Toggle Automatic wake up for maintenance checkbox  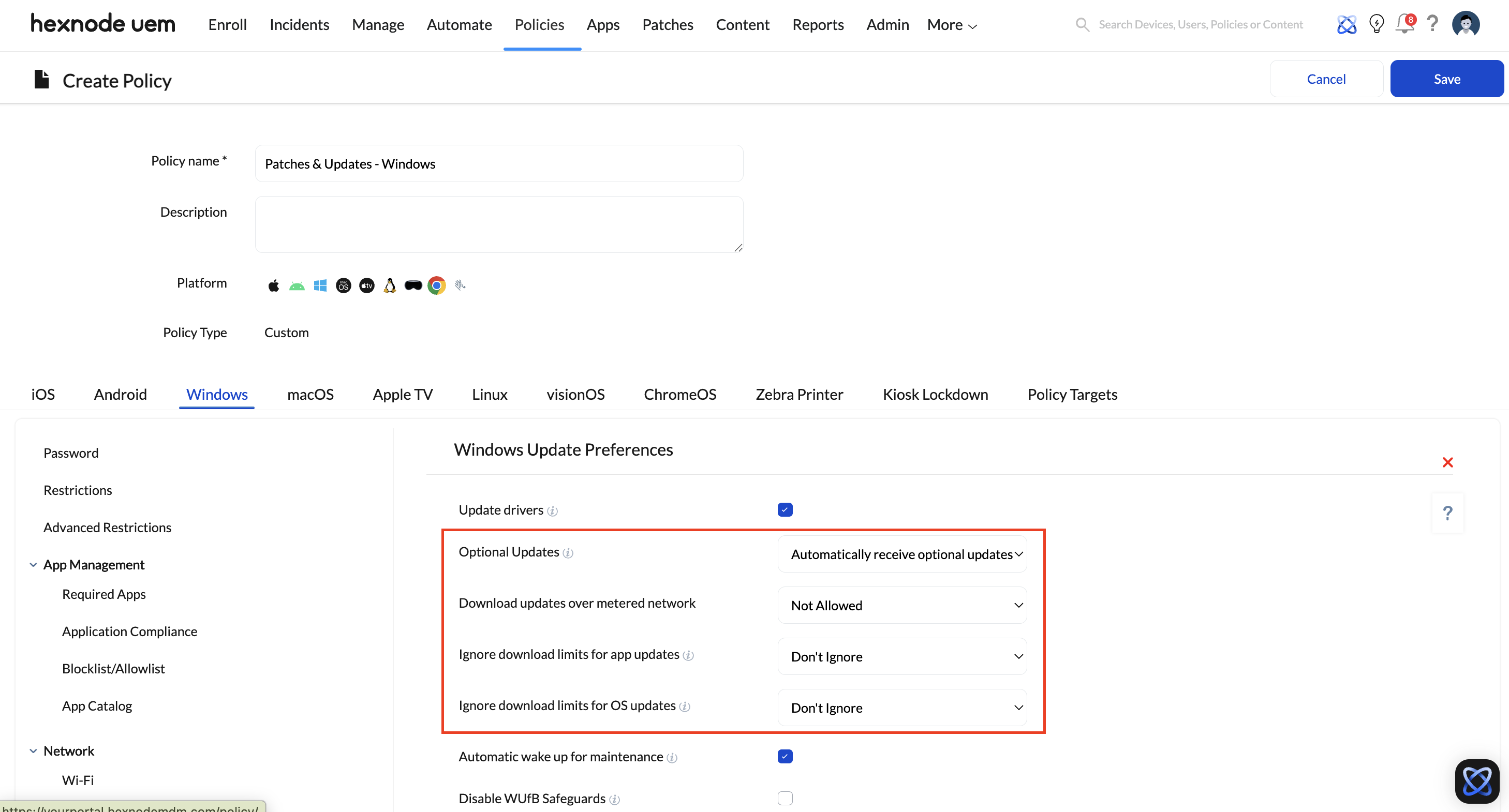click(785, 756)
